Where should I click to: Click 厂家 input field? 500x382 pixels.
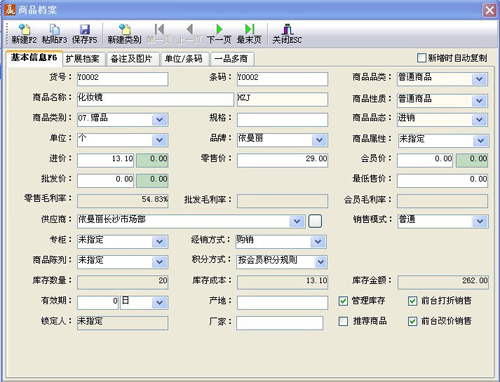coord(280,323)
